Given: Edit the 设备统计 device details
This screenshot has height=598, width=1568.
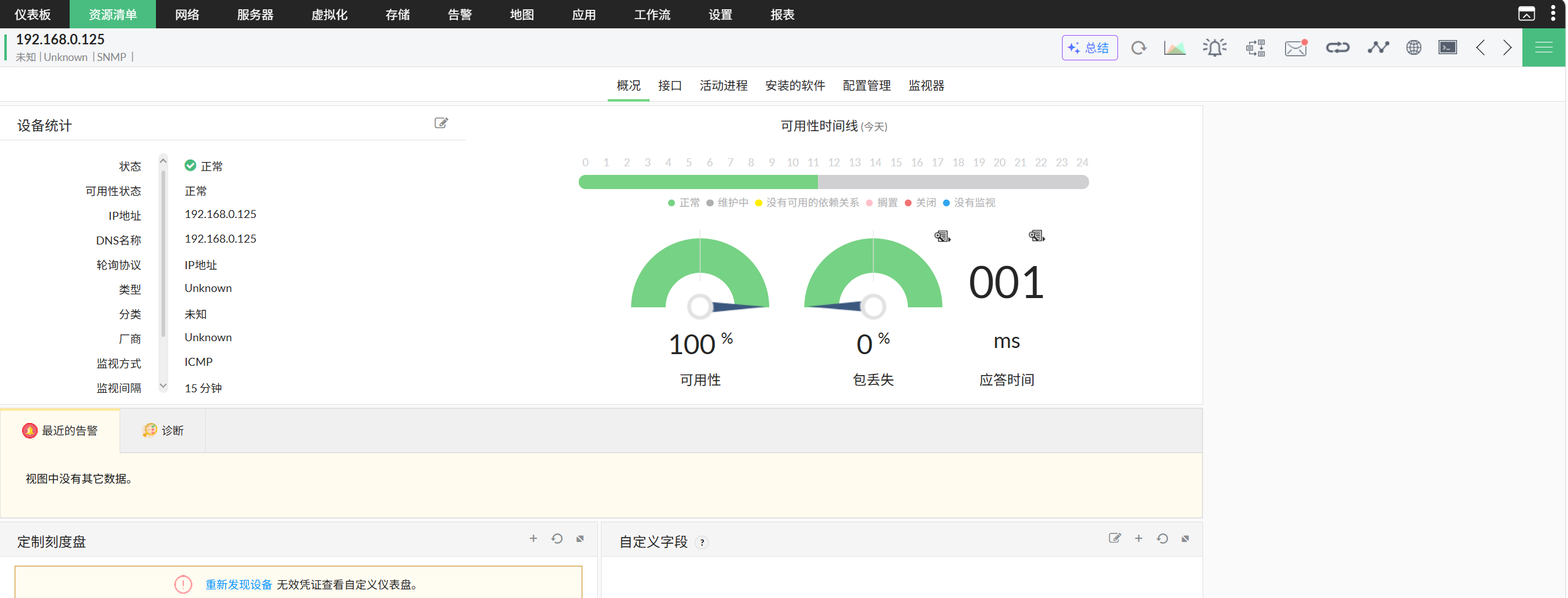Looking at the screenshot, I should [441, 123].
